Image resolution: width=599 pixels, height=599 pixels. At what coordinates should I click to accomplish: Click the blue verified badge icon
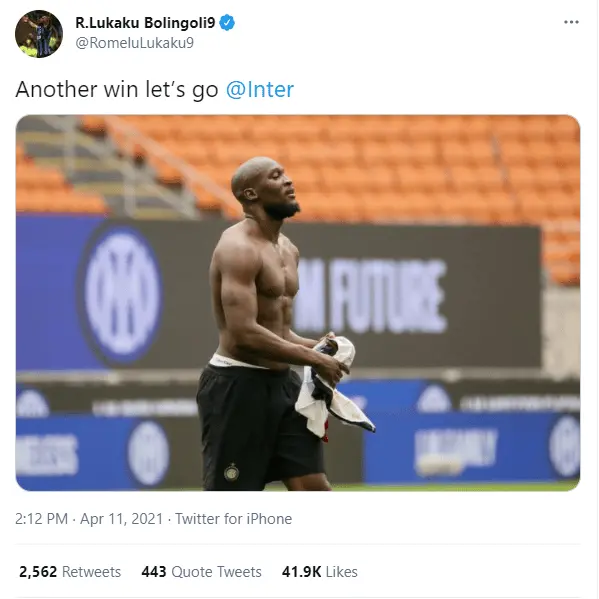tap(227, 23)
